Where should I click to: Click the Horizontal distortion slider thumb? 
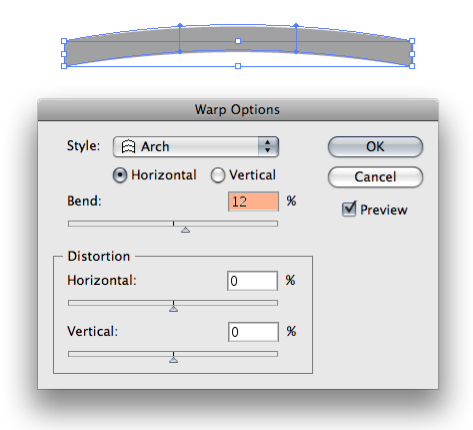(173, 309)
